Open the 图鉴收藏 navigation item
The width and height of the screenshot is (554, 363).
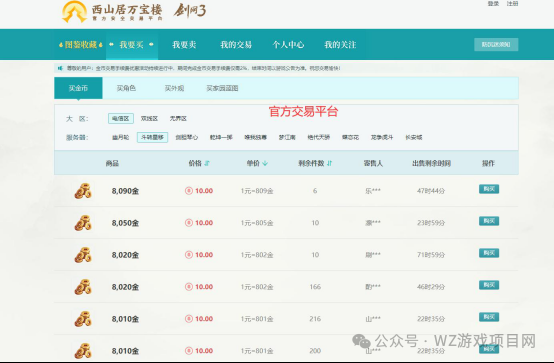(81, 45)
